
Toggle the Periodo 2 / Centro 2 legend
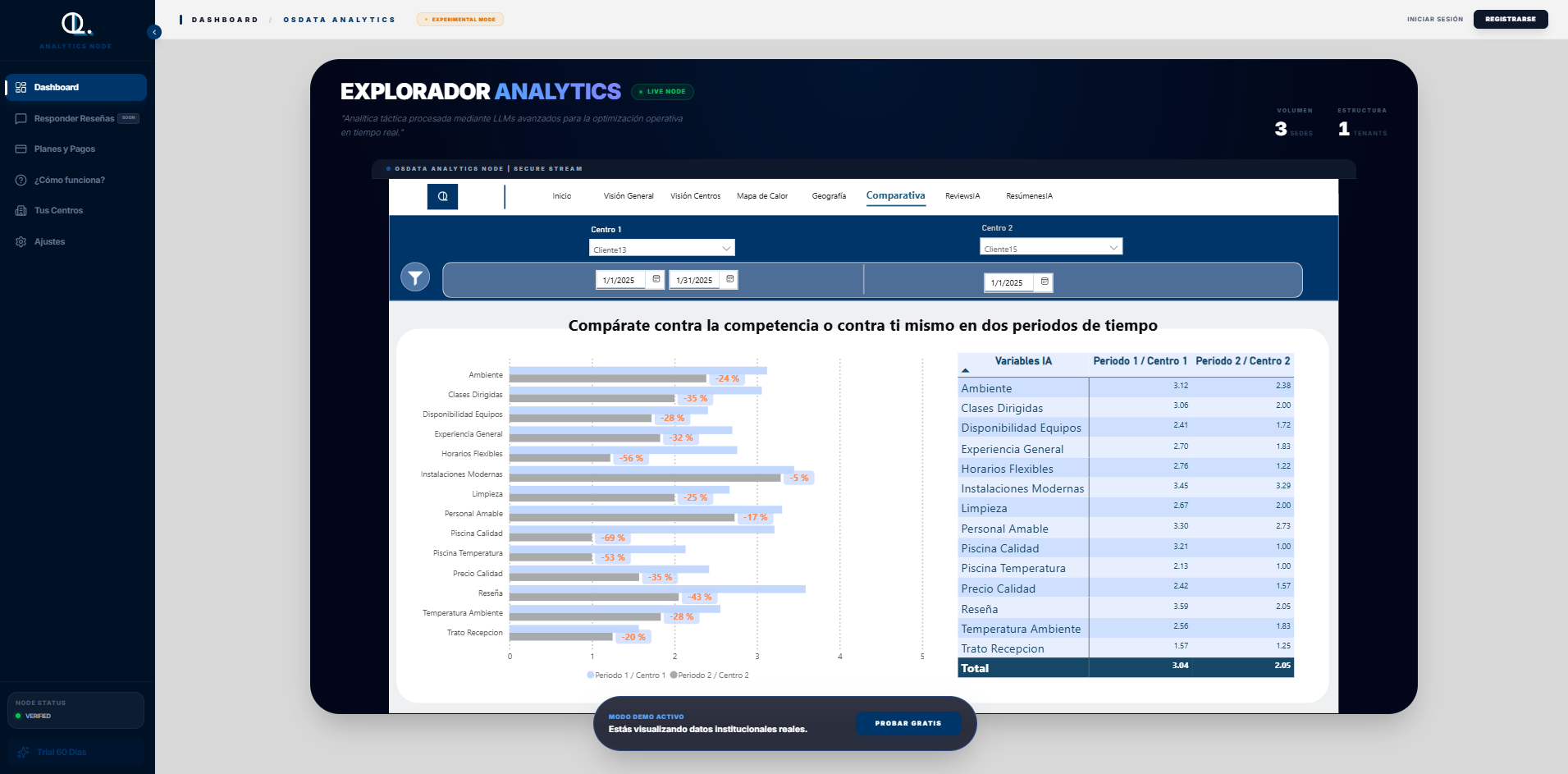point(711,675)
